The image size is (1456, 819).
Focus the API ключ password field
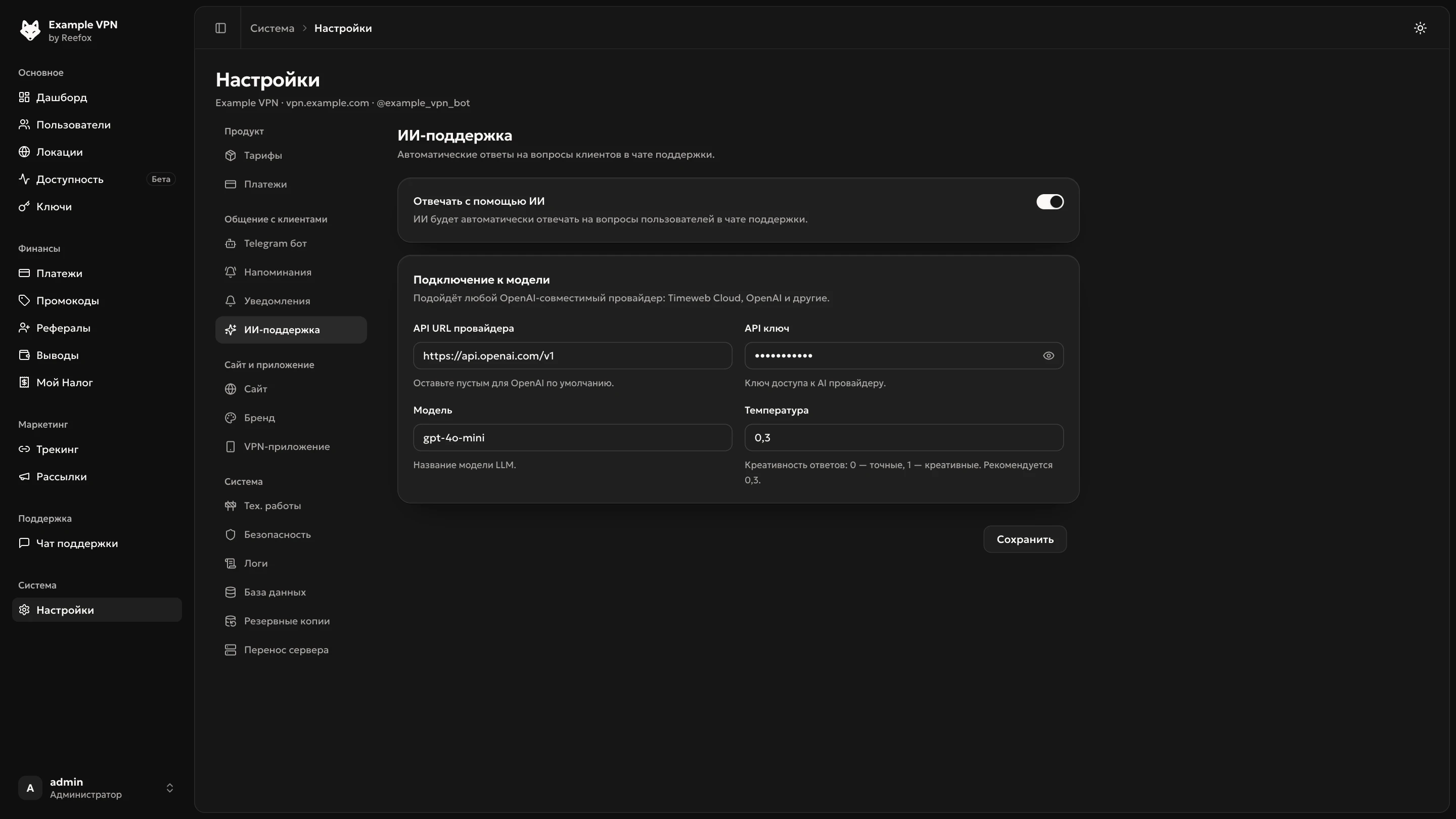904,355
